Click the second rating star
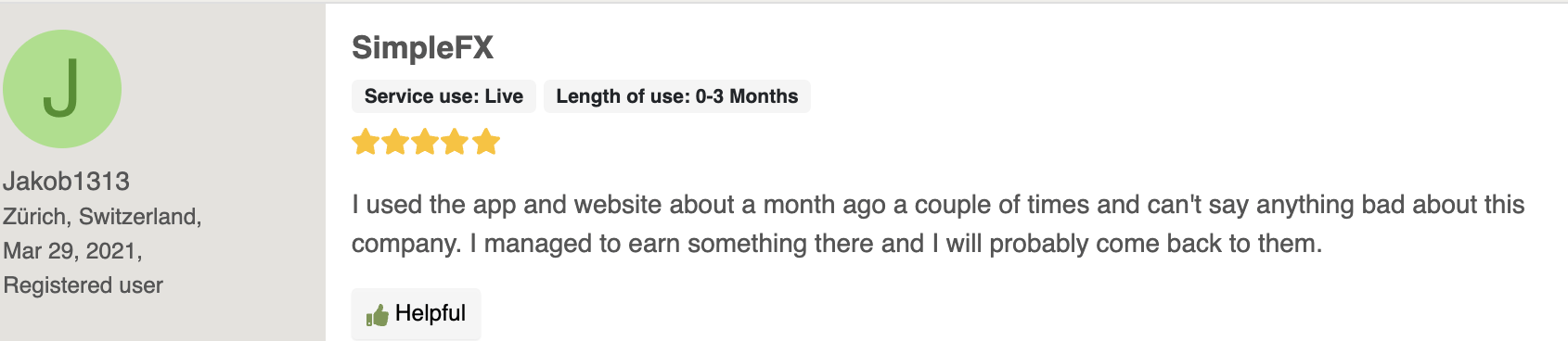Image resolution: width=1568 pixels, height=341 pixels. pyautogui.click(x=395, y=142)
